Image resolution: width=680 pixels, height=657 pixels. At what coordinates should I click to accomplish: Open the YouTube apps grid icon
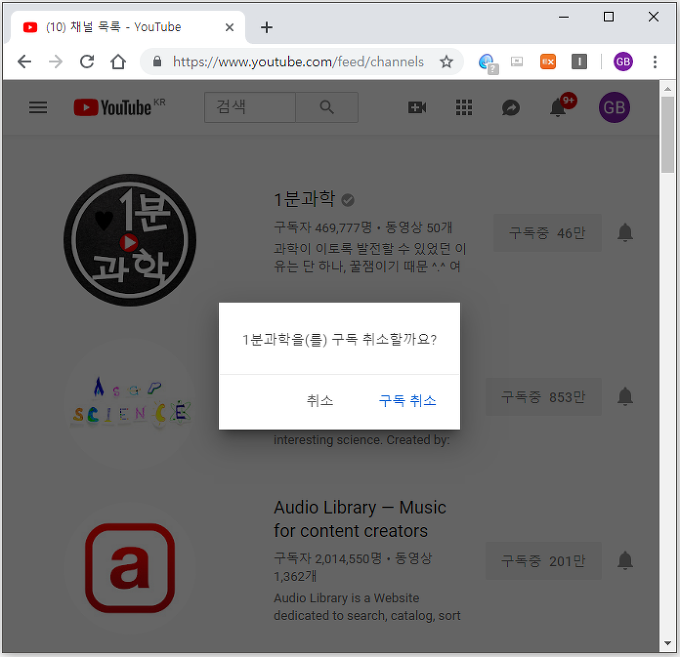(x=464, y=107)
